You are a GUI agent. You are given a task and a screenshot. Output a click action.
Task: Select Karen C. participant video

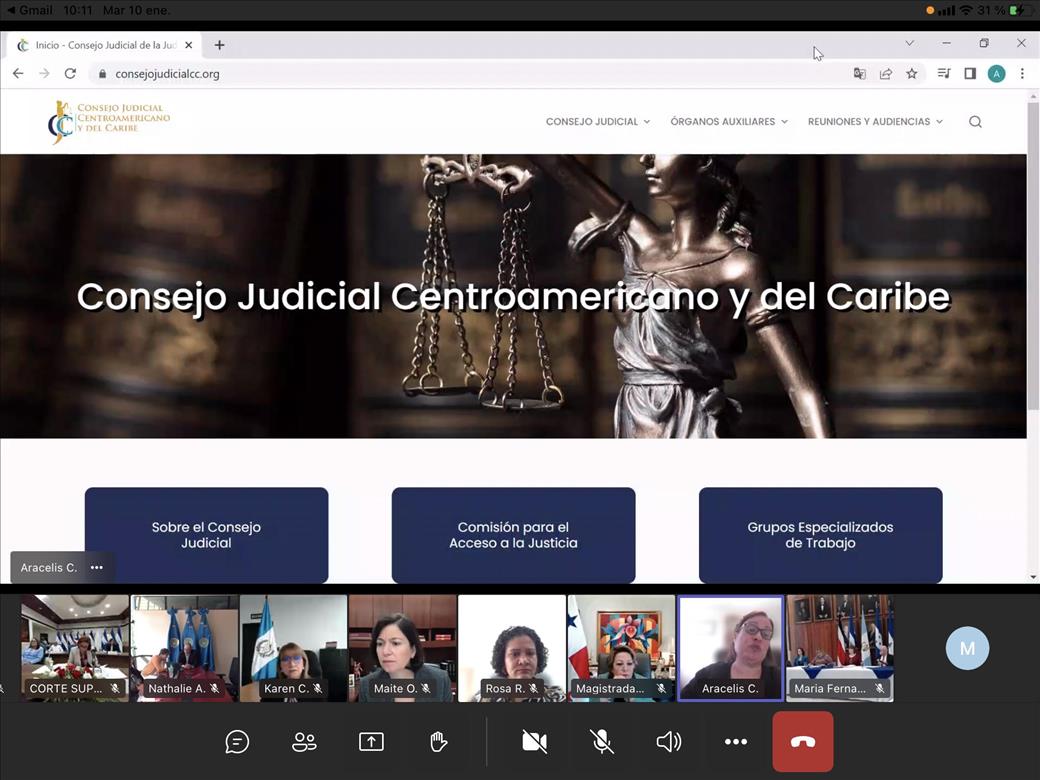point(293,648)
